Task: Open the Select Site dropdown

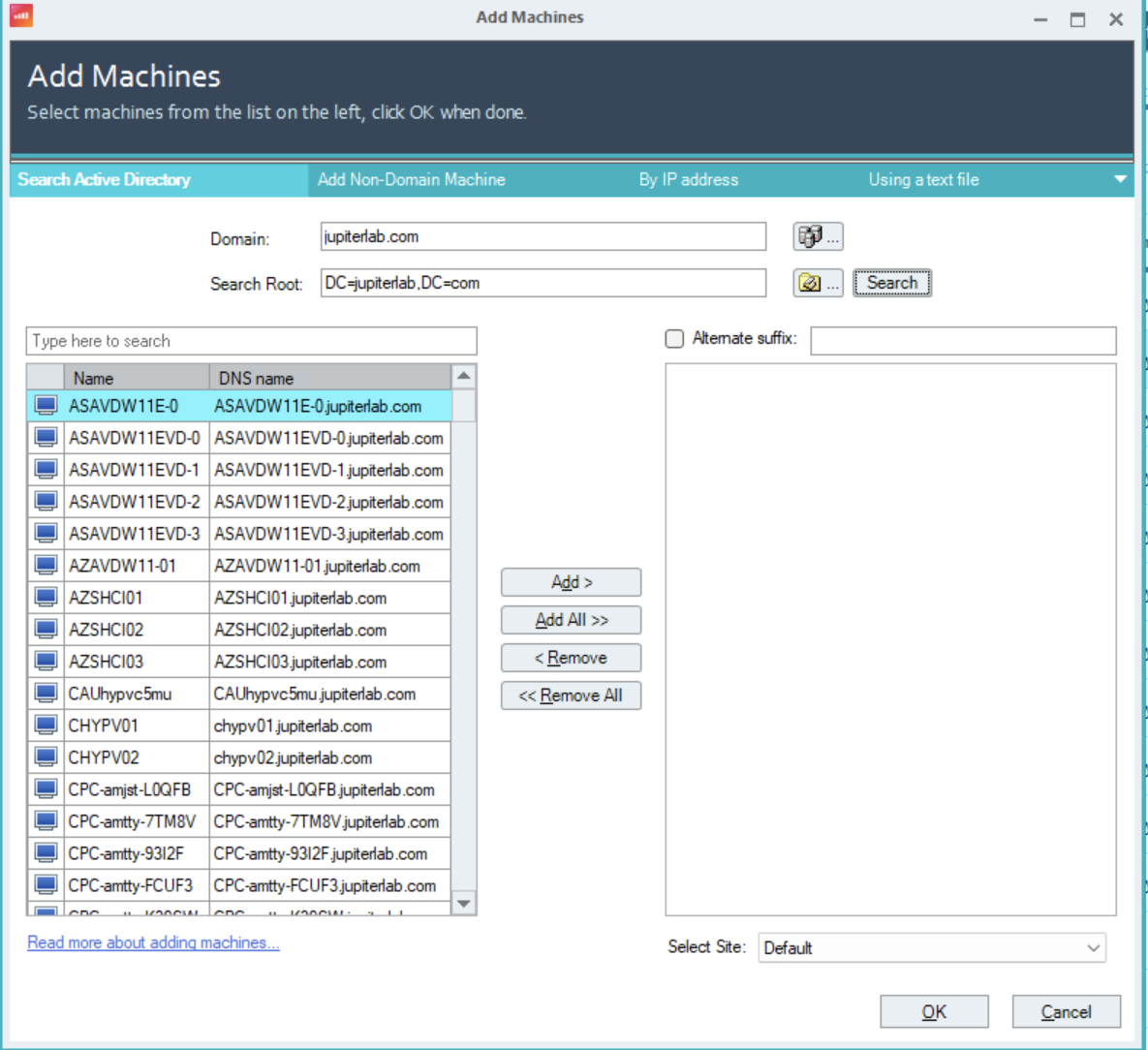Action: [x=932, y=947]
